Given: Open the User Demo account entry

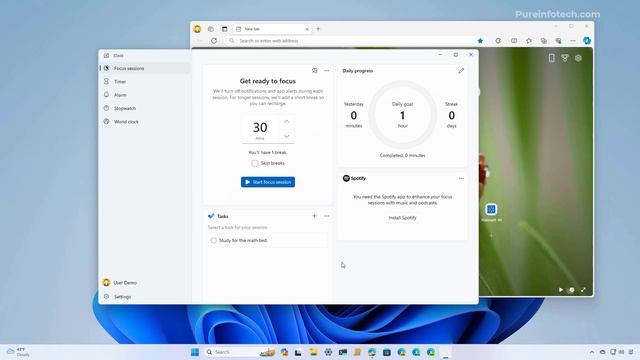Looking at the screenshot, I should tap(145, 282).
